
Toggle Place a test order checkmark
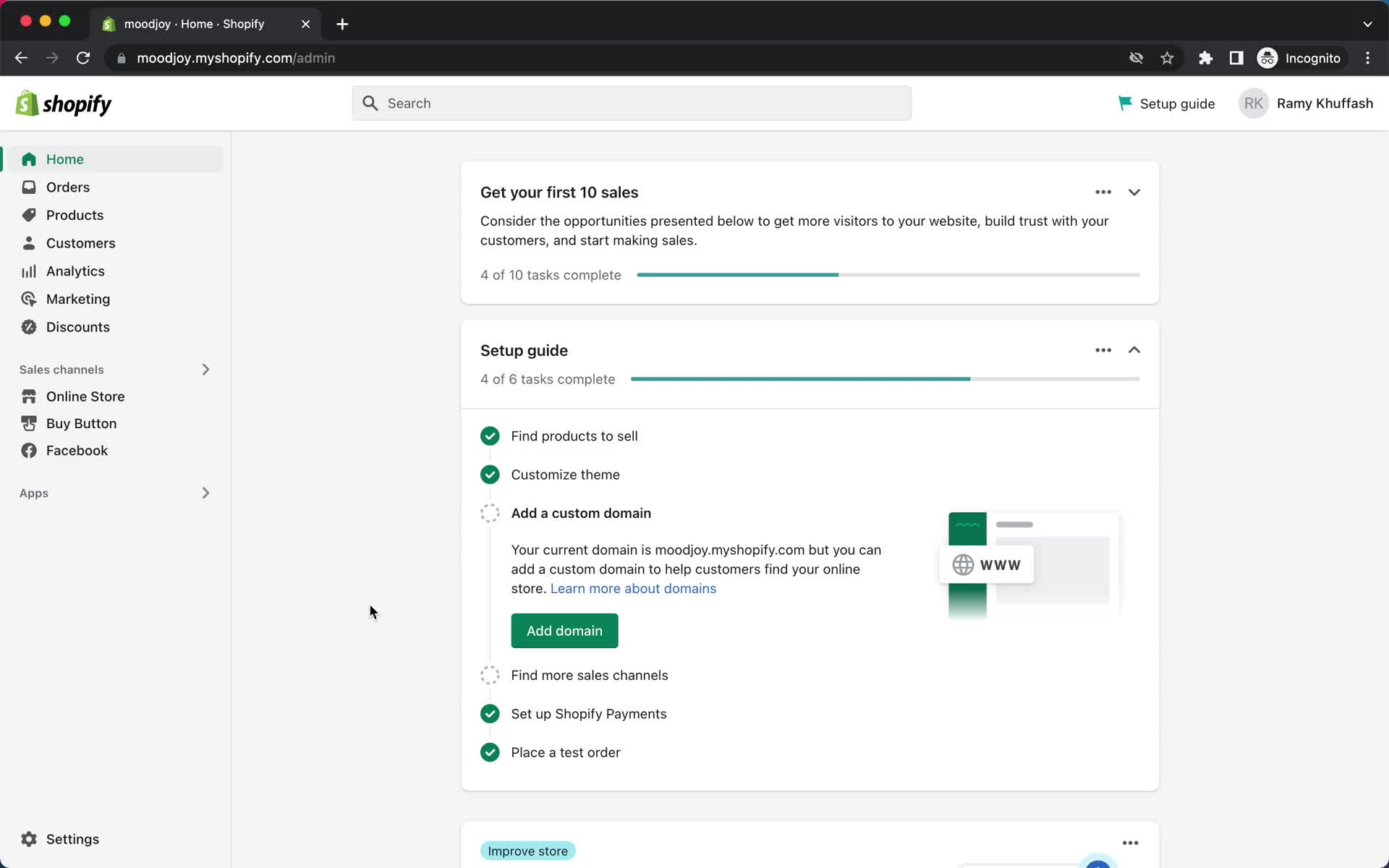(490, 752)
